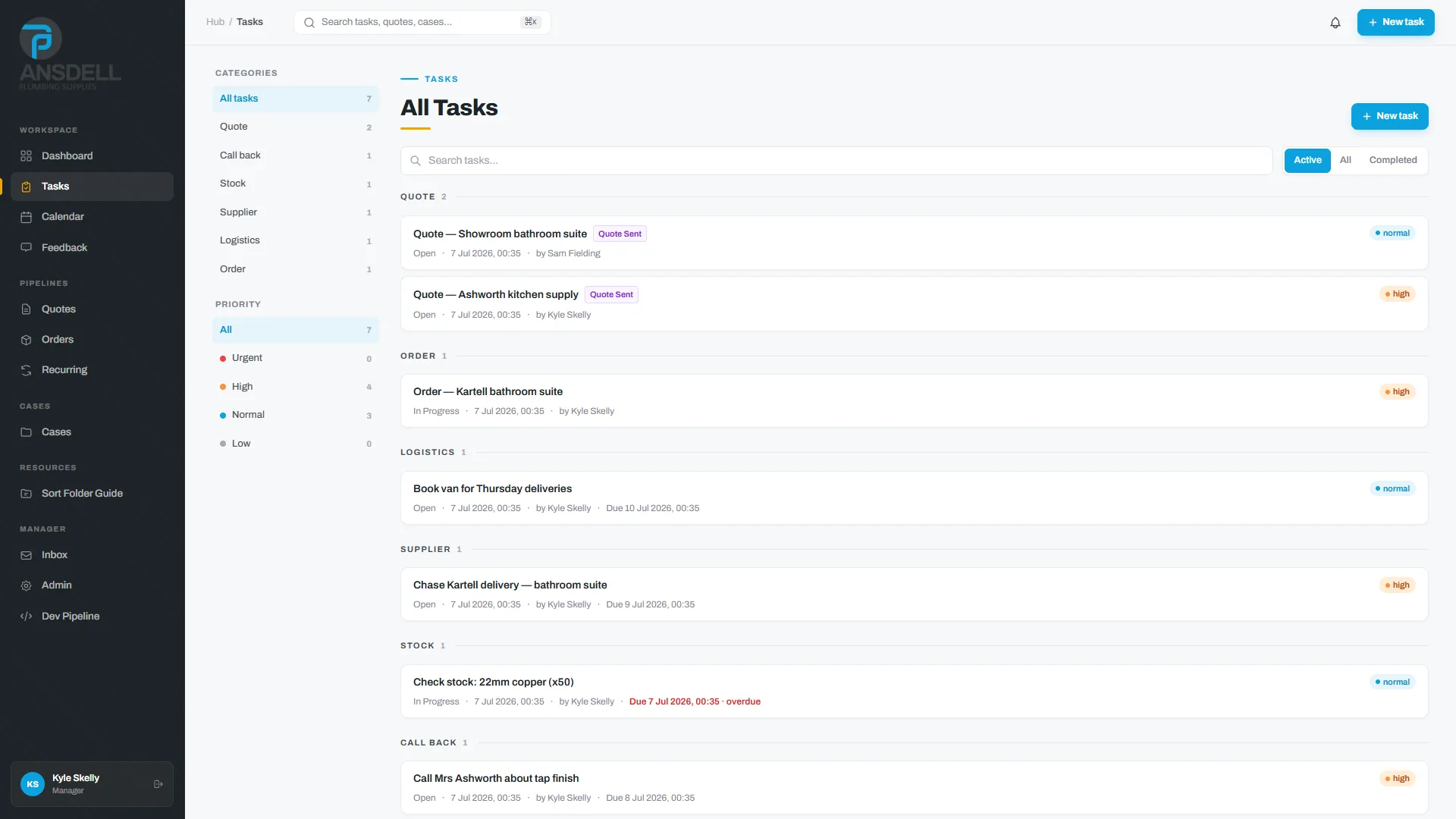Click normal badge on Check stock task

pos(1392,682)
